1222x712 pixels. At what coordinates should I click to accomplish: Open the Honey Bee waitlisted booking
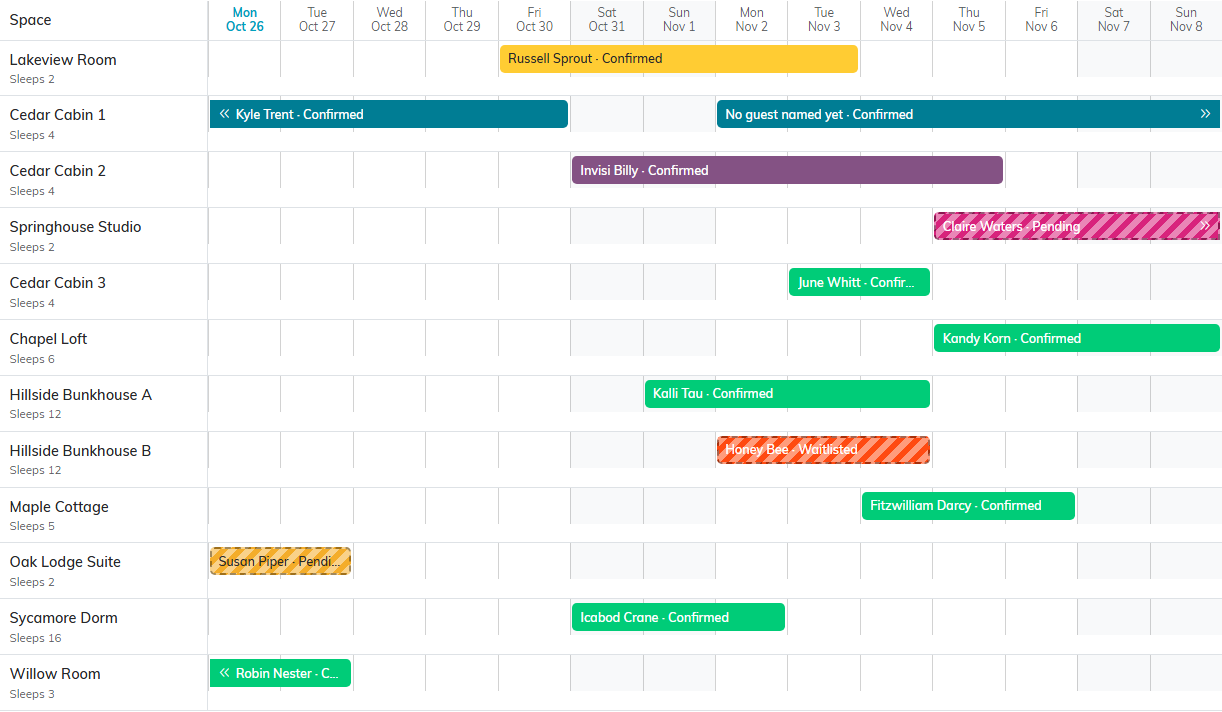pyautogui.click(x=824, y=450)
